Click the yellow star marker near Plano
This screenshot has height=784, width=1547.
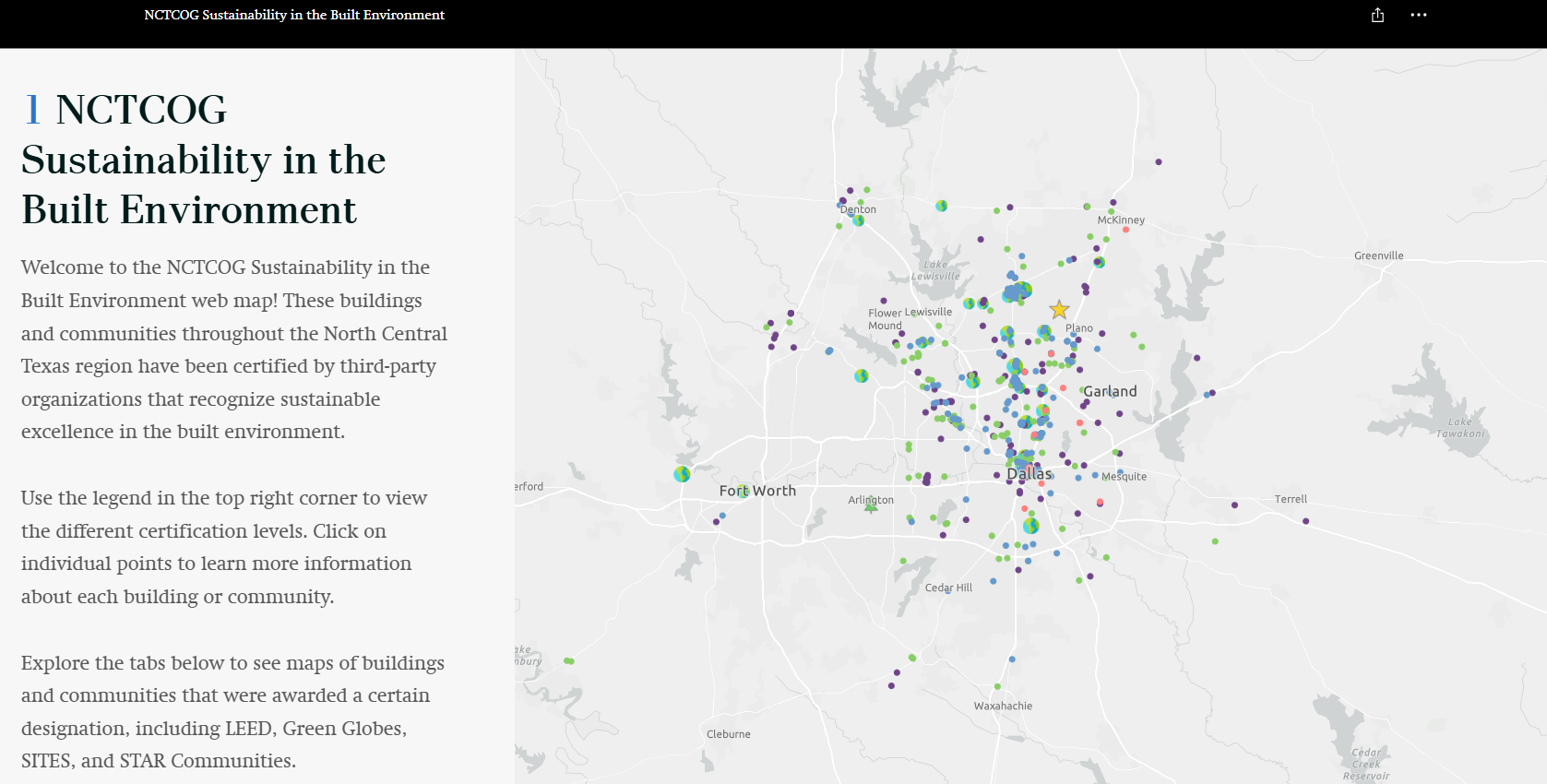click(1059, 310)
